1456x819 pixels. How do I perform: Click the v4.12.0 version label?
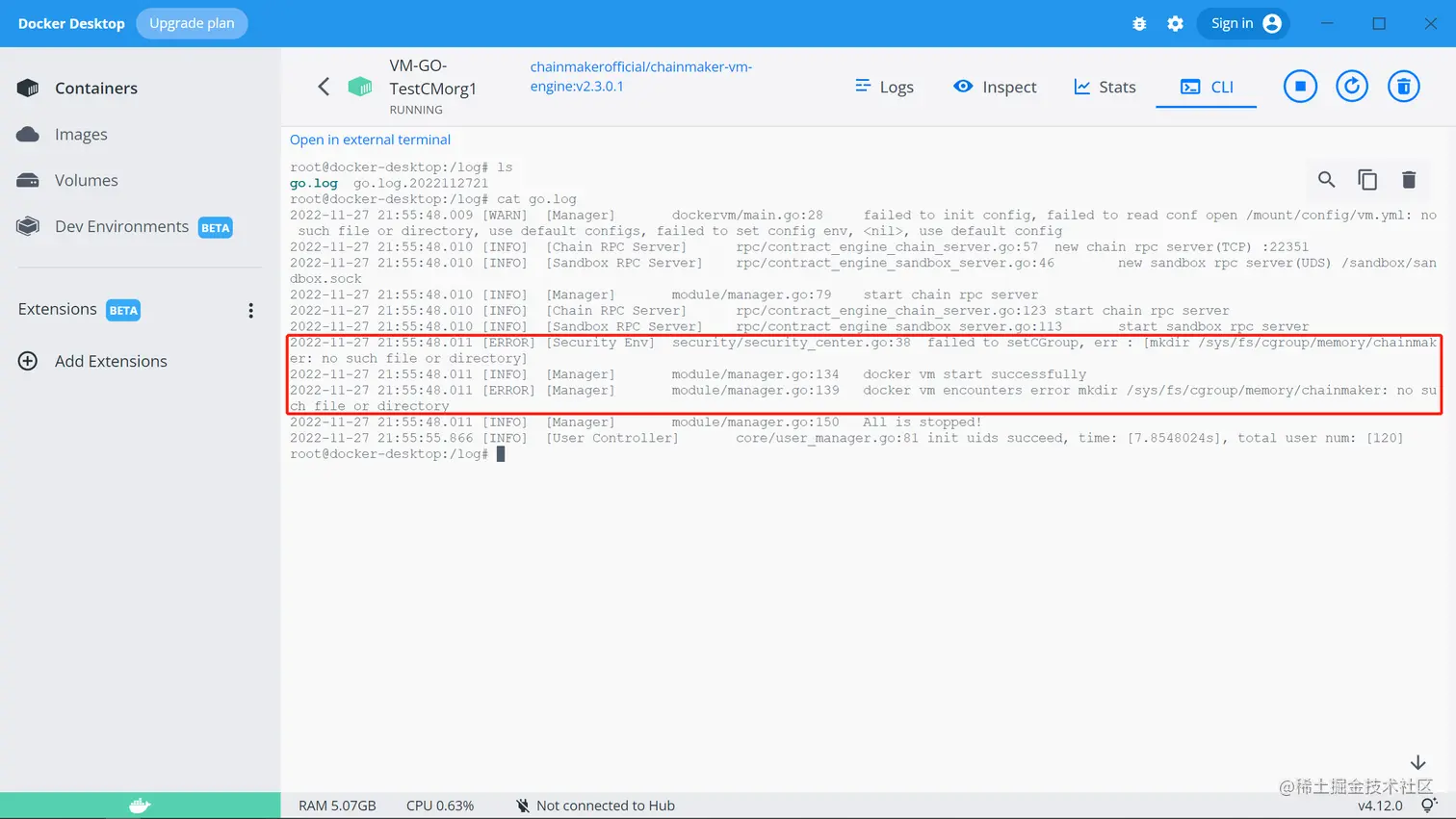[x=1380, y=806]
